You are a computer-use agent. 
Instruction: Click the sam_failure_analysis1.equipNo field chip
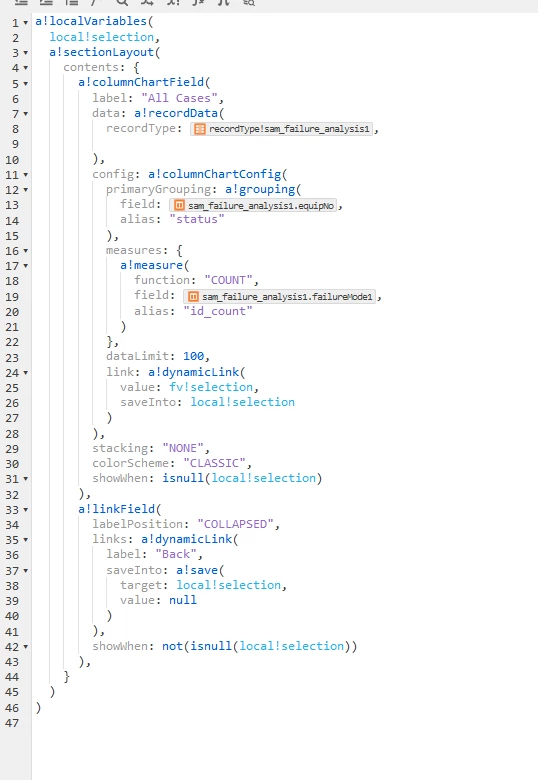click(x=253, y=205)
